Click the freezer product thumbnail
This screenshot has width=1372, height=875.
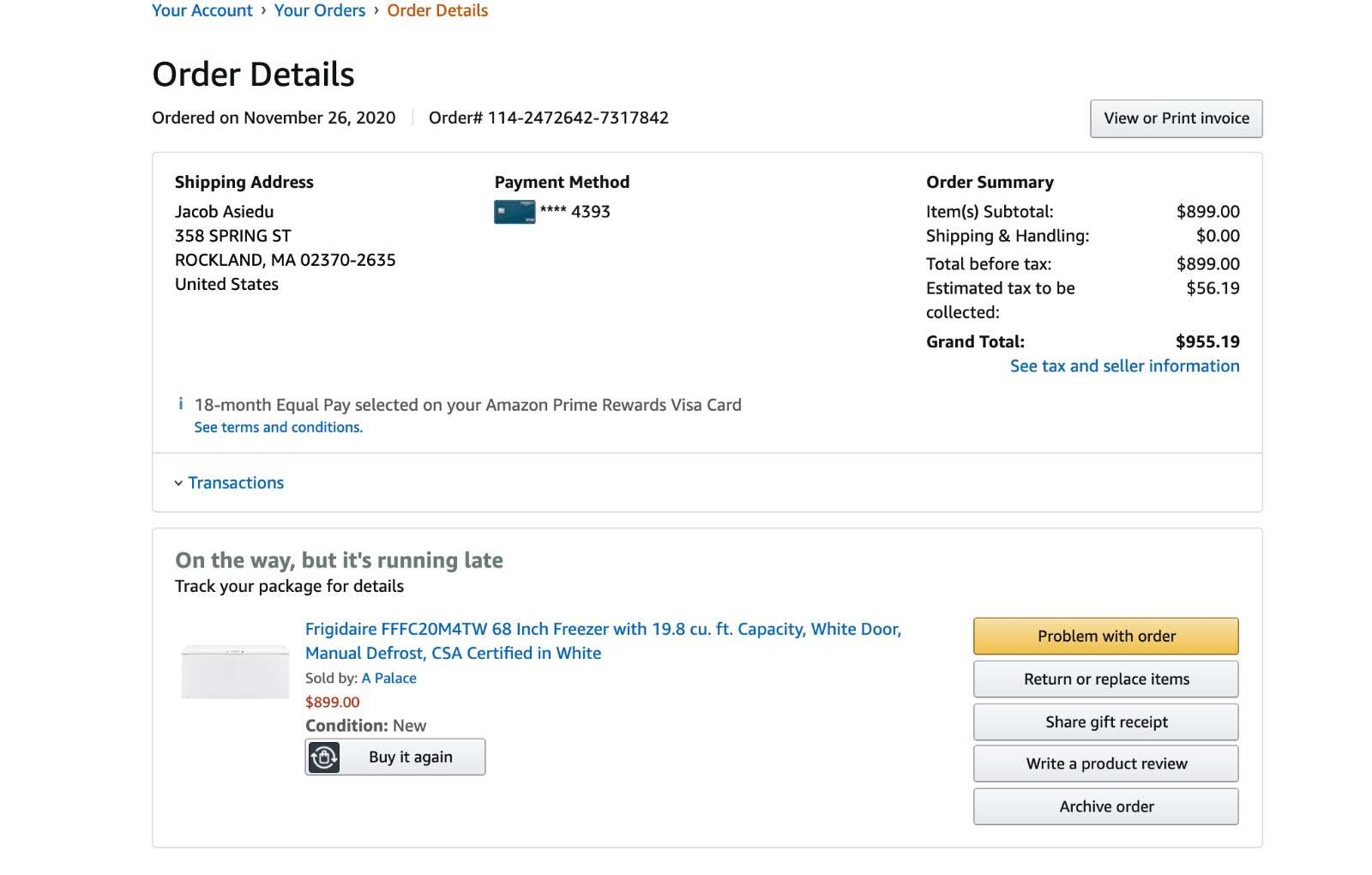[235, 672]
